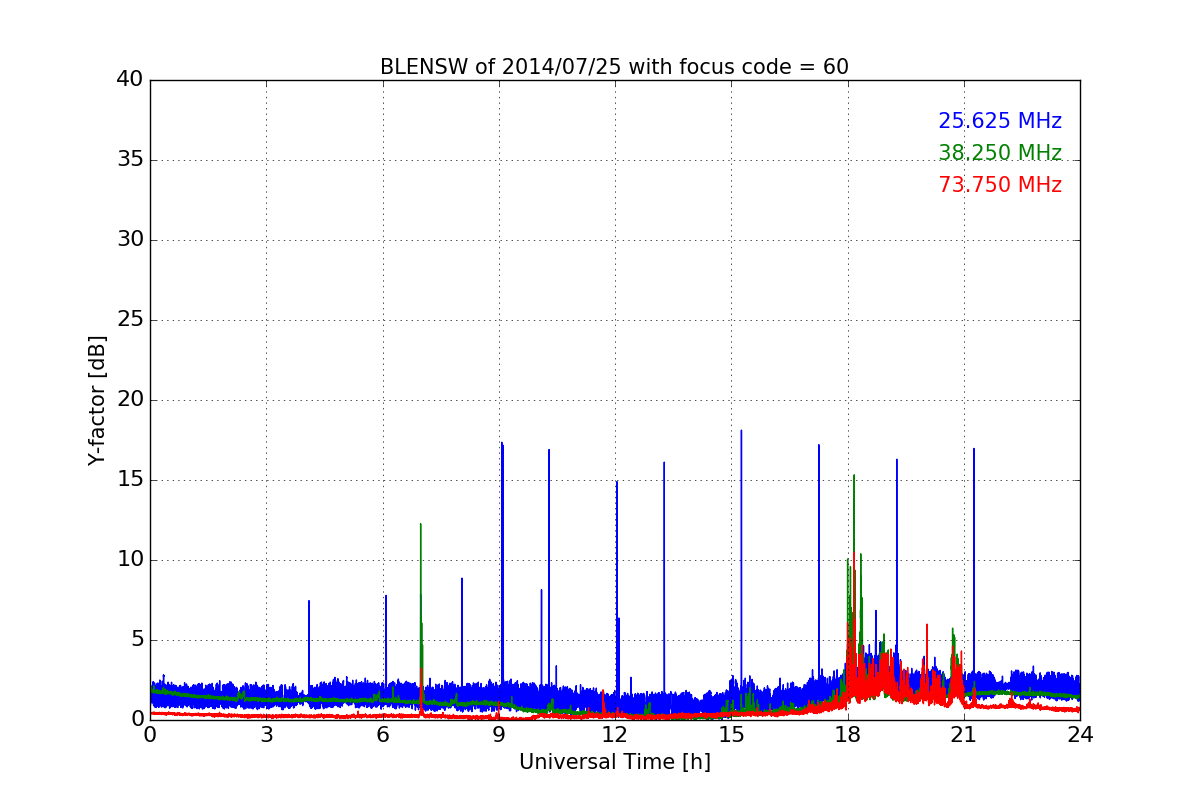Click the x-axis tick label 24

(1080, 734)
